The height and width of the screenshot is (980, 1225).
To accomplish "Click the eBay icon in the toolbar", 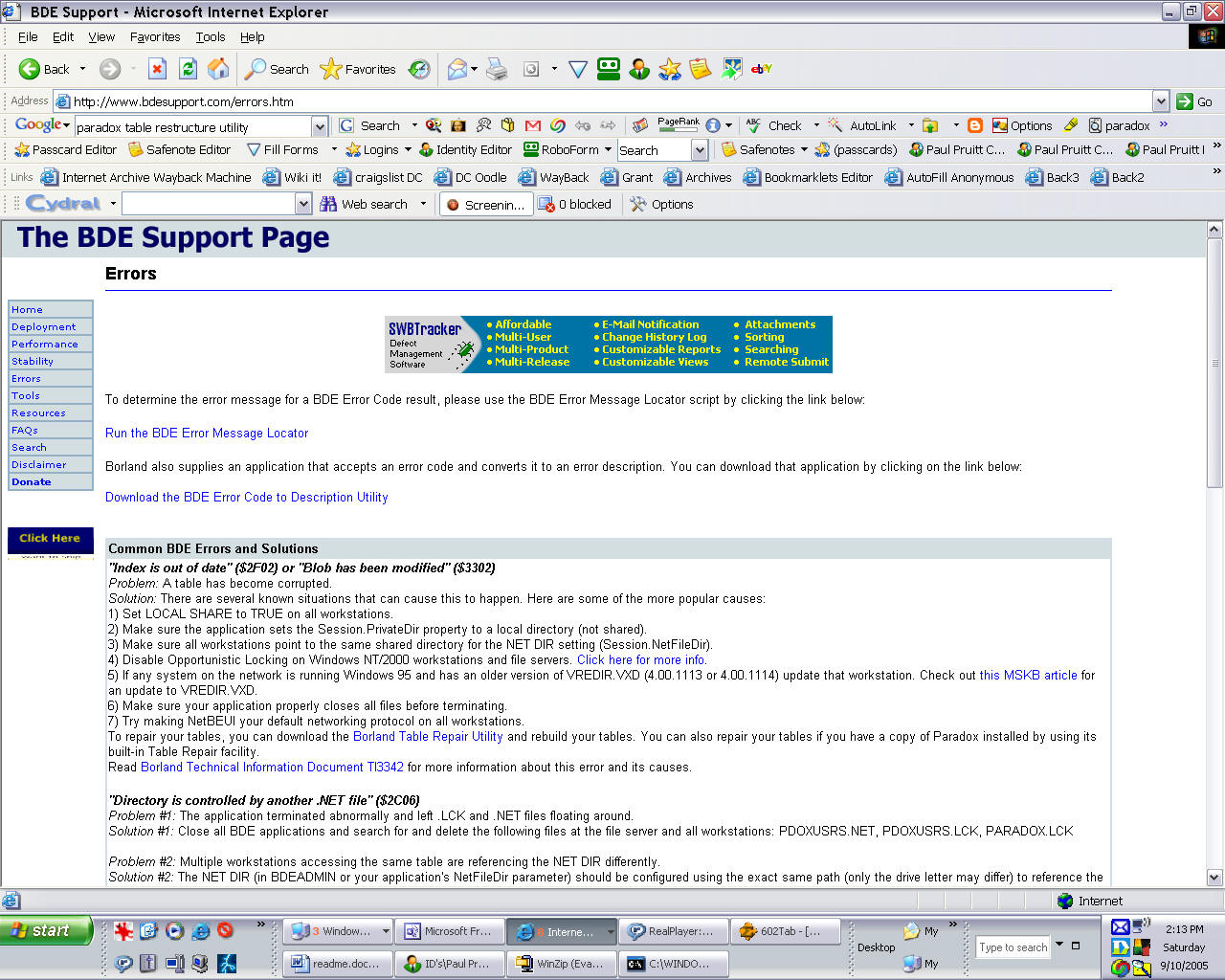I will click(x=762, y=69).
